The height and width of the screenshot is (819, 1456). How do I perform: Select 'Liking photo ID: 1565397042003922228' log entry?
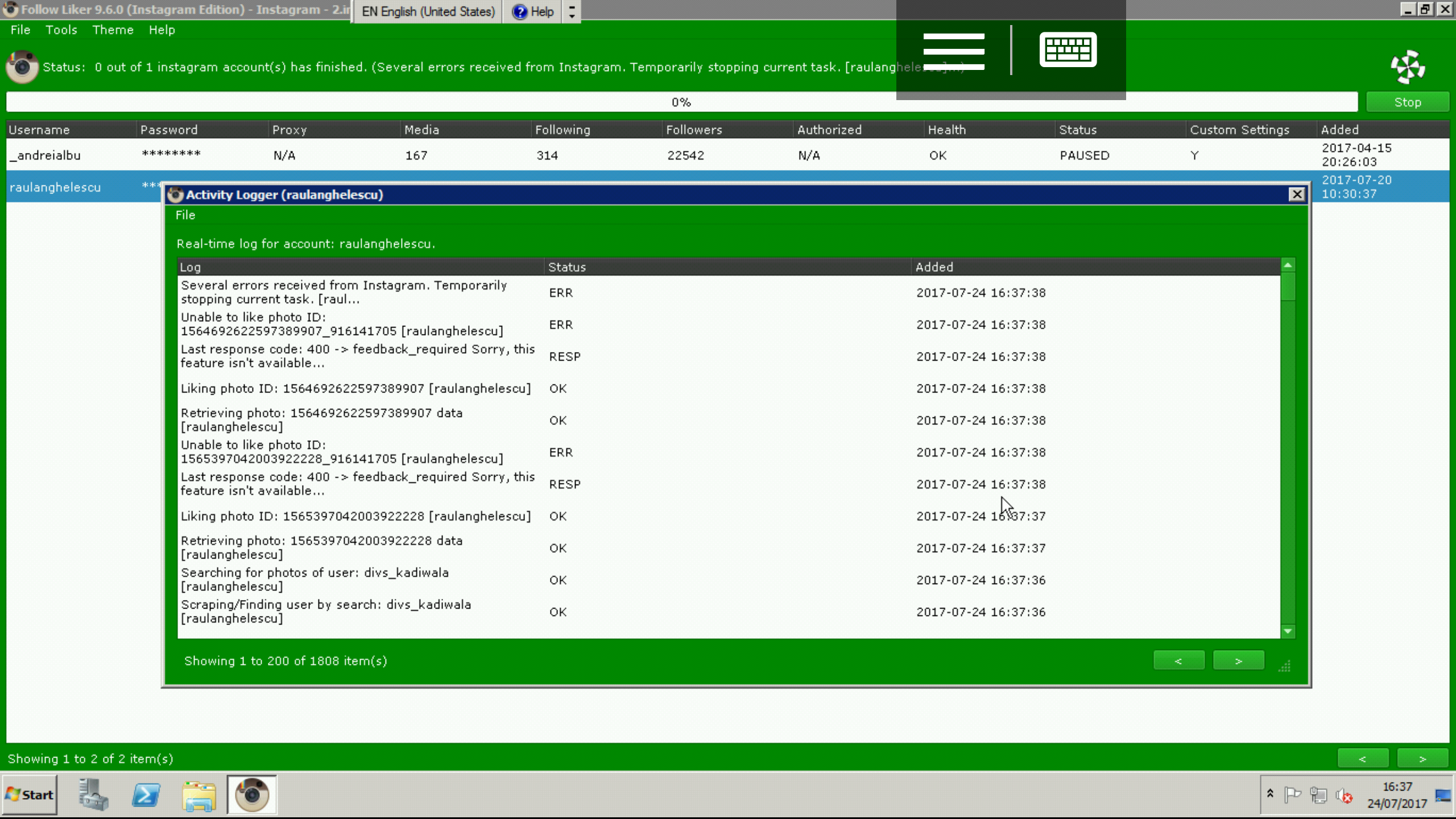click(x=729, y=516)
